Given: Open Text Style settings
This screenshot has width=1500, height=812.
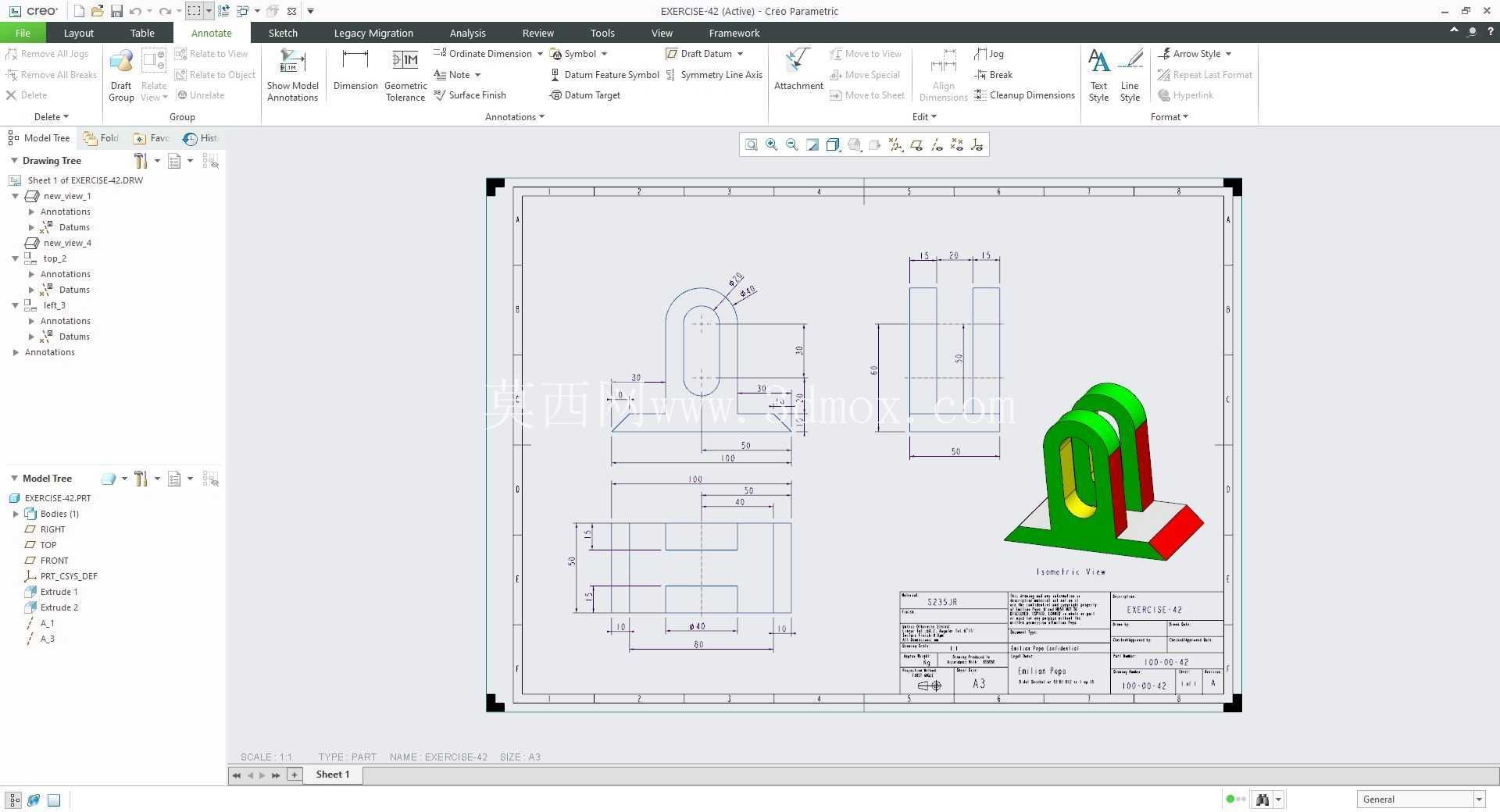Looking at the screenshot, I should [x=1098, y=75].
